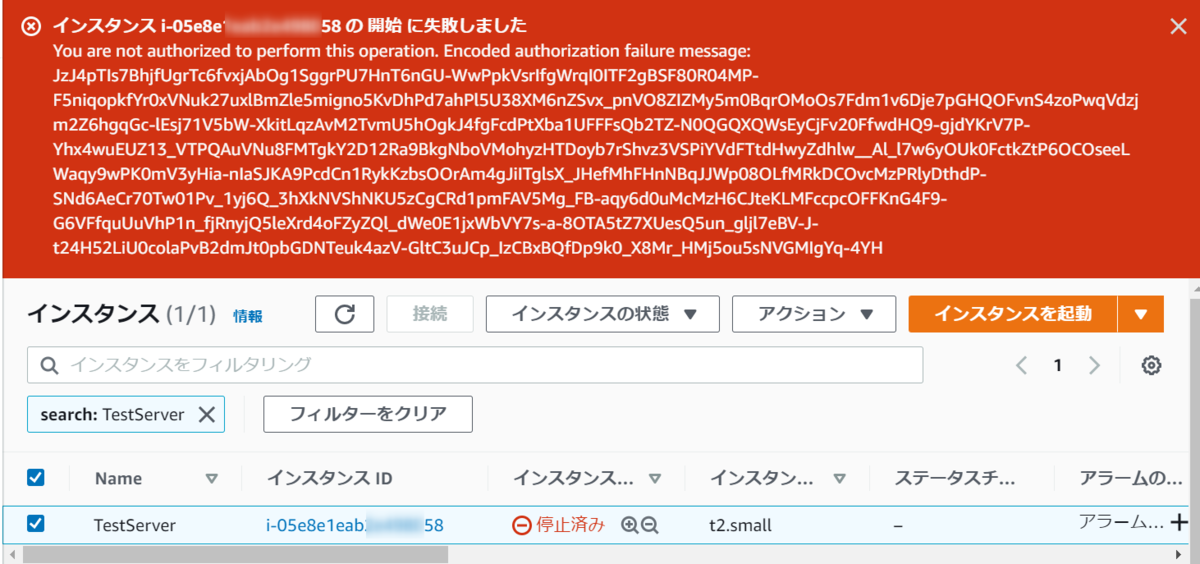Click the t2.small type cell

pyautogui.click(x=741, y=525)
